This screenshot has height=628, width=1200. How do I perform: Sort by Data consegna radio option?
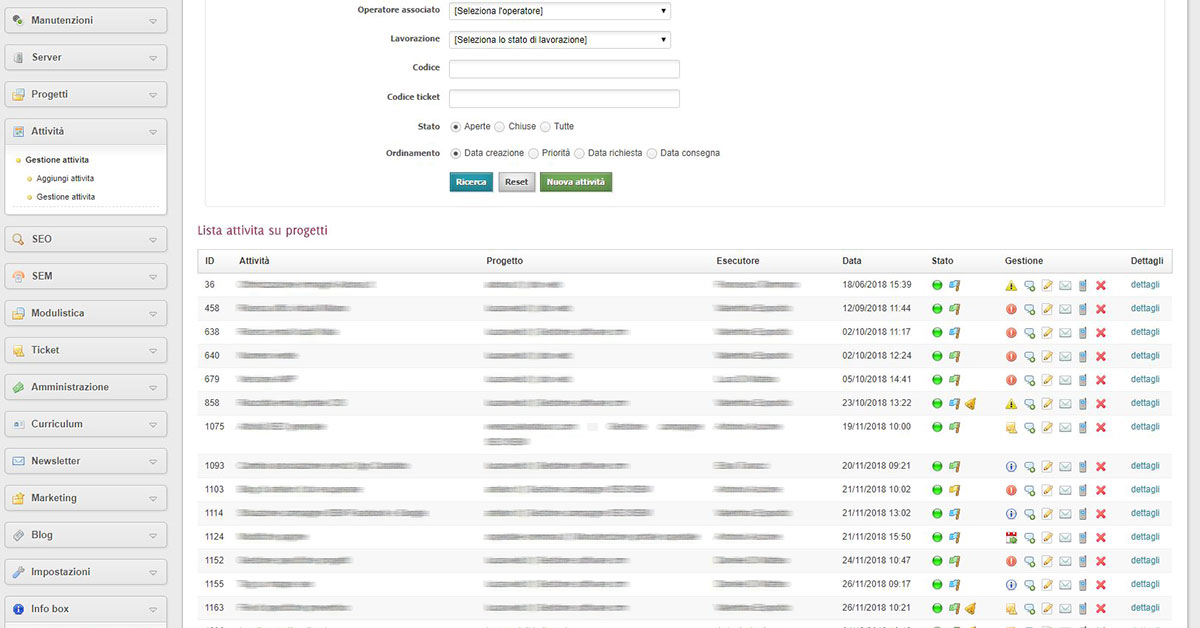click(652, 153)
